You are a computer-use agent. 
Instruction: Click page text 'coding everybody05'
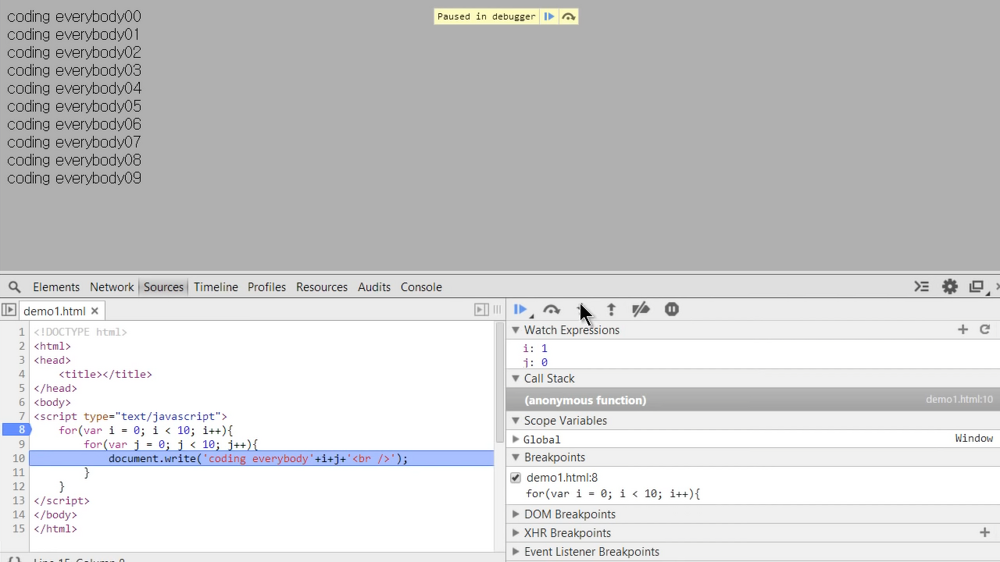[74, 107]
